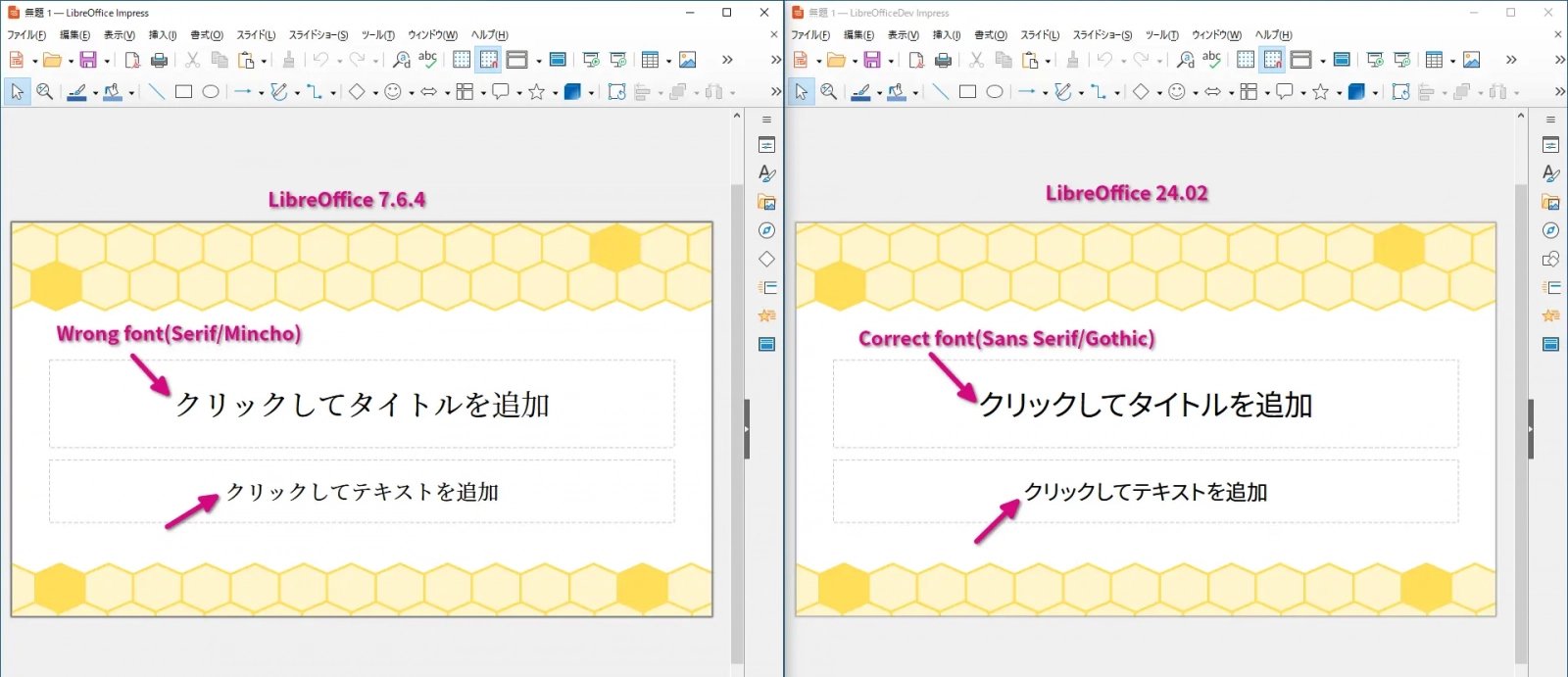The height and width of the screenshot is (677, 1568).
Task: Click Insert Image icon in left window
Action: 688,60
